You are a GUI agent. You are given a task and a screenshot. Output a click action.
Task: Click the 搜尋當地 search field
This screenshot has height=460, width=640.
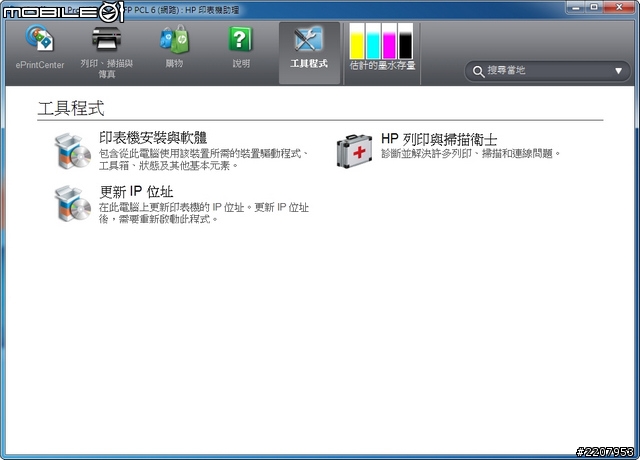(547, 71)
